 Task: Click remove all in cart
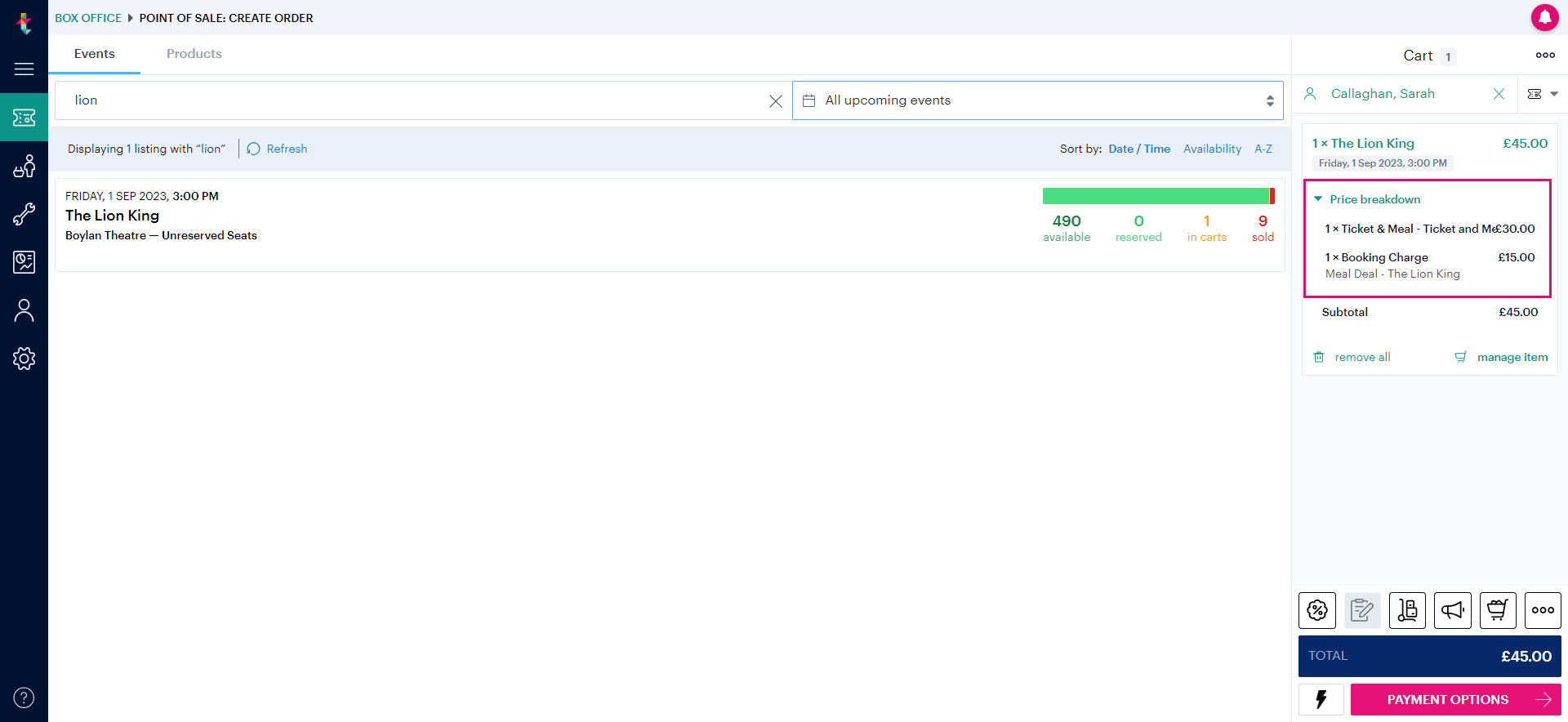pyautogui.click(x=1352, y=357)
